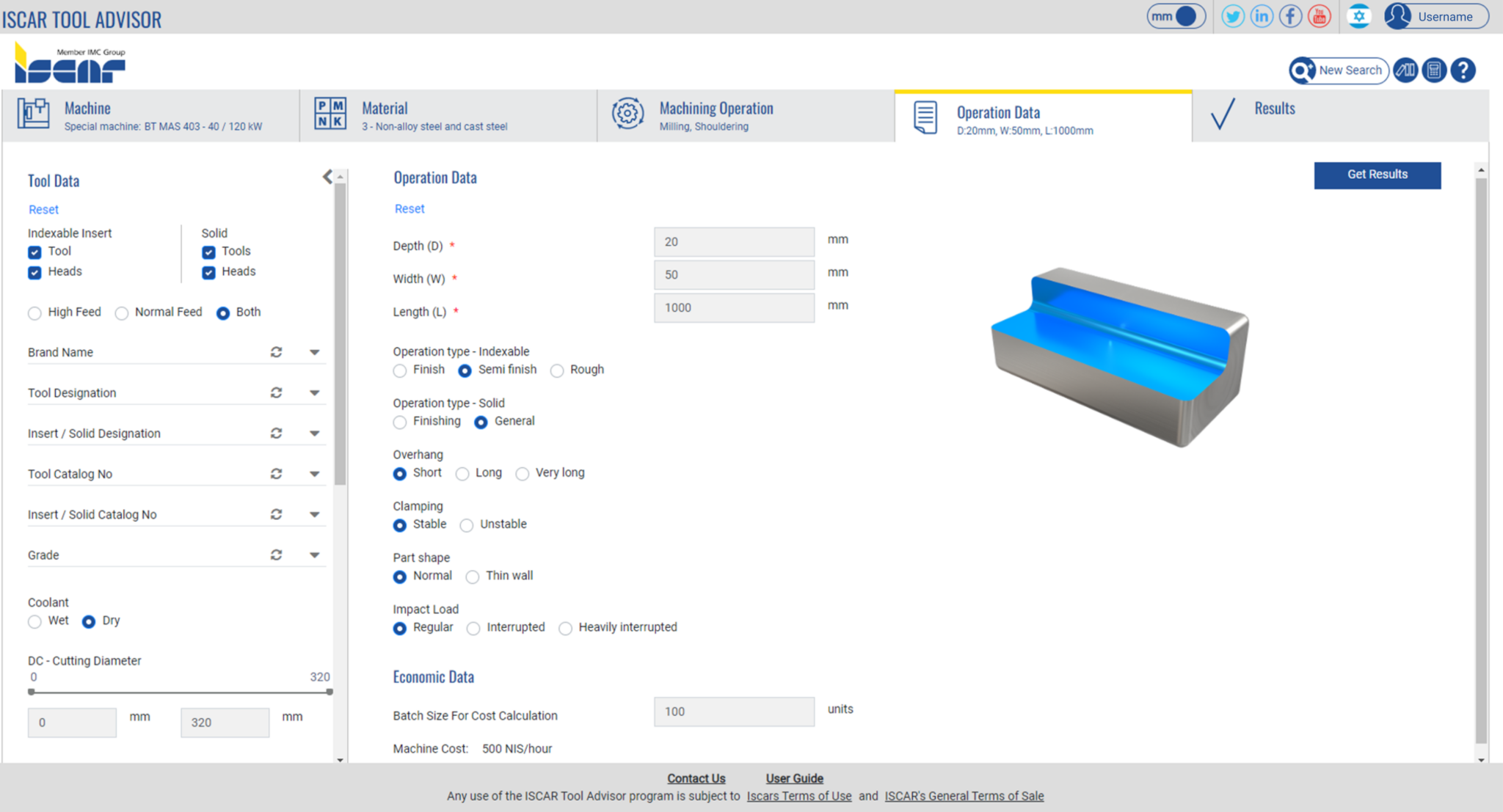Open the Facebook icon
The image size is (1503, 812).
(x=1290, y=15)
